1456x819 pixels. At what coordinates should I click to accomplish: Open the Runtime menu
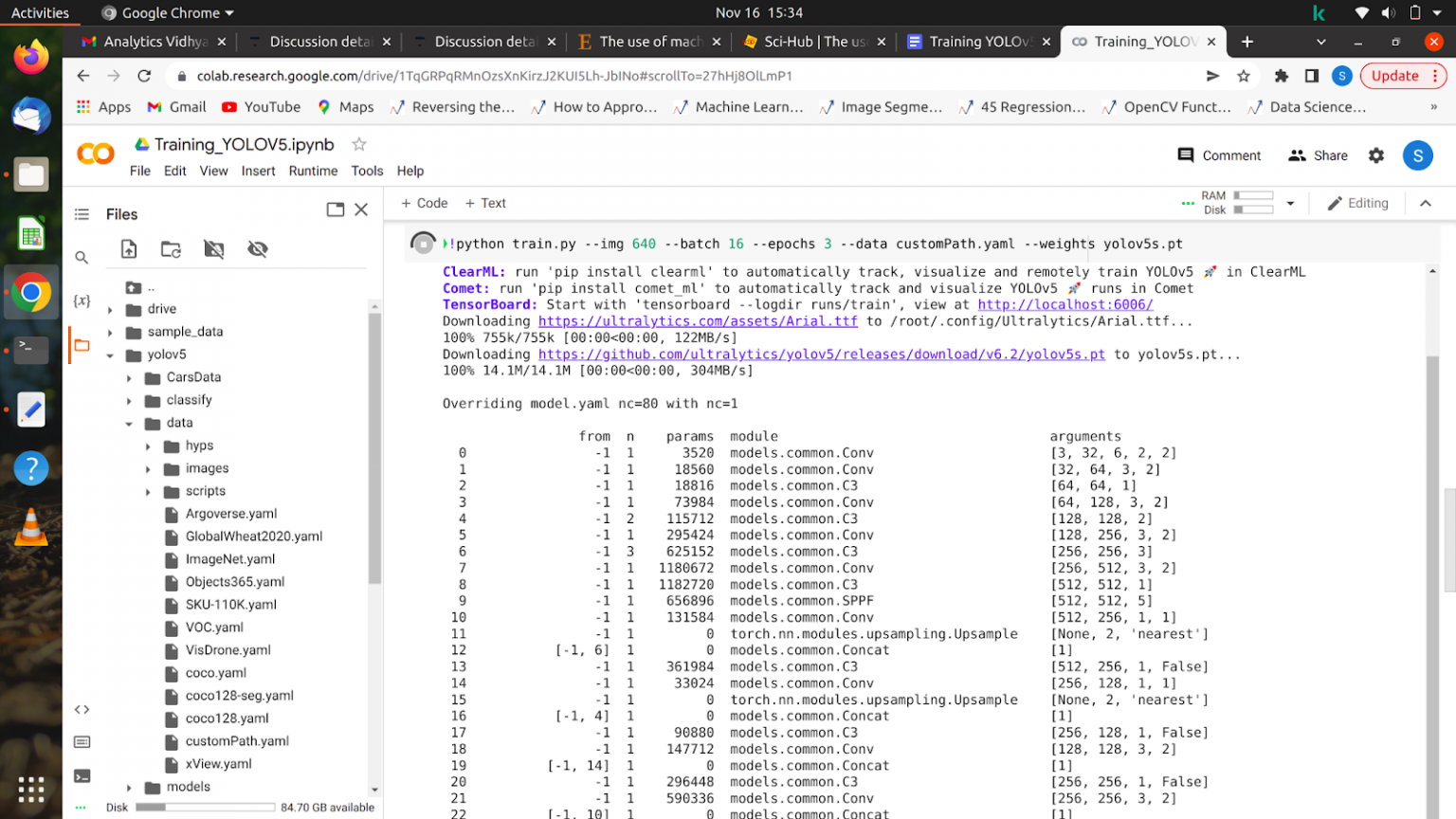(313, 171)
